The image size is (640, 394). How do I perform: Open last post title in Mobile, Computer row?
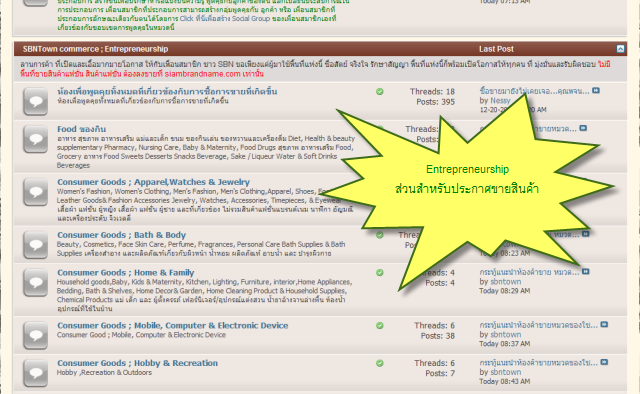[539, 325]
